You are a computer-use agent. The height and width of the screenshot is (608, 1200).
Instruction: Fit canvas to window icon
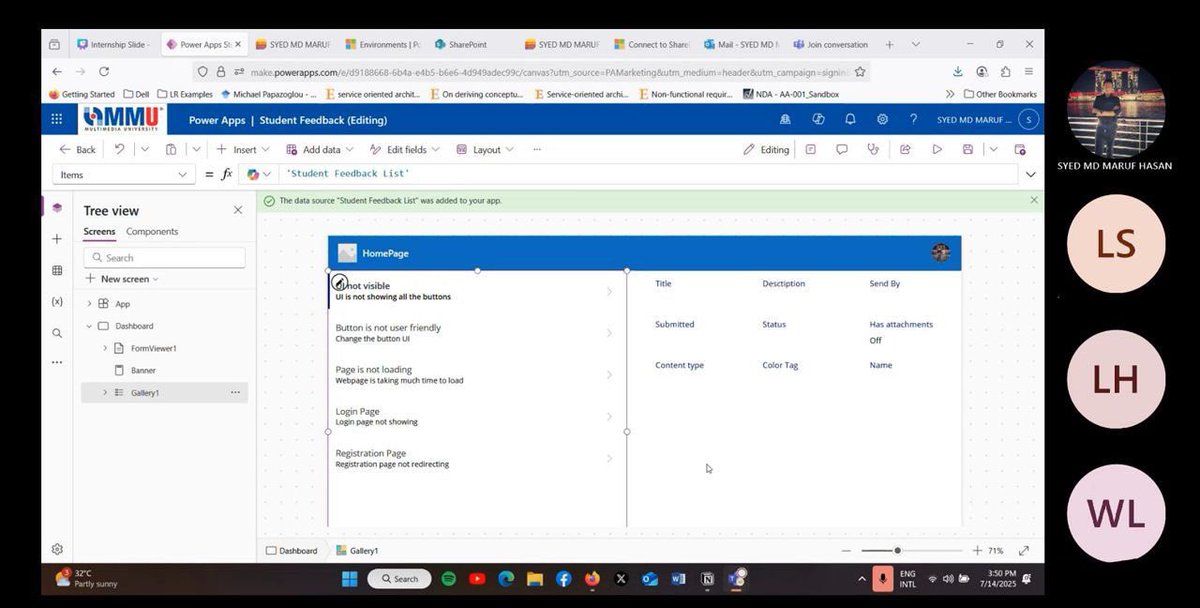[1024, 551]
